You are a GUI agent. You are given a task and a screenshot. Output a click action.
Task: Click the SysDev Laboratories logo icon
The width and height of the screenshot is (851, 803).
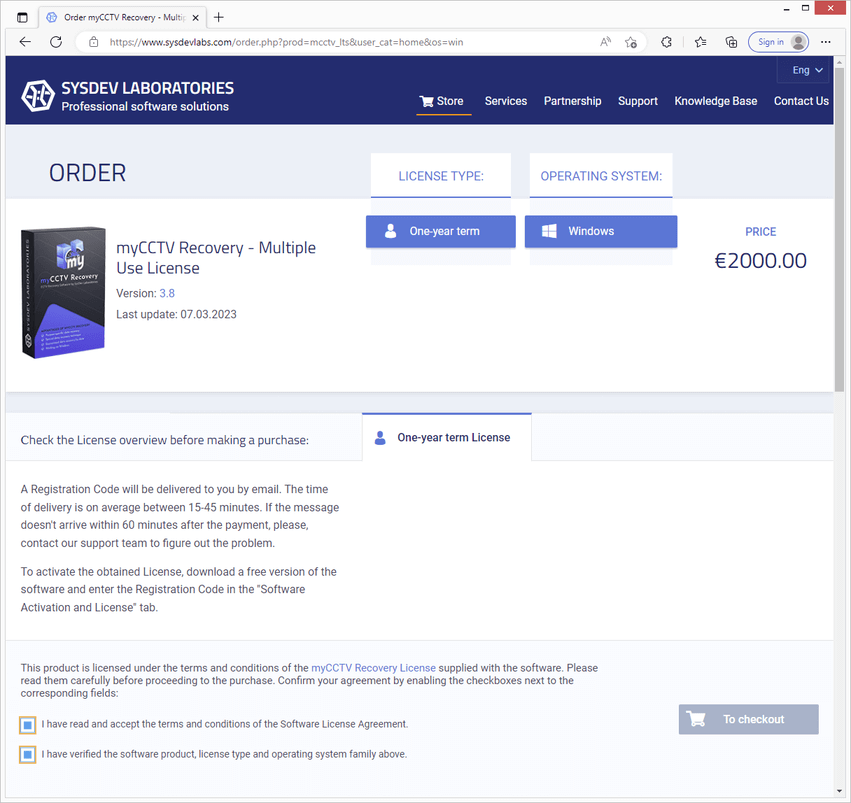click(x=38, y=95)
